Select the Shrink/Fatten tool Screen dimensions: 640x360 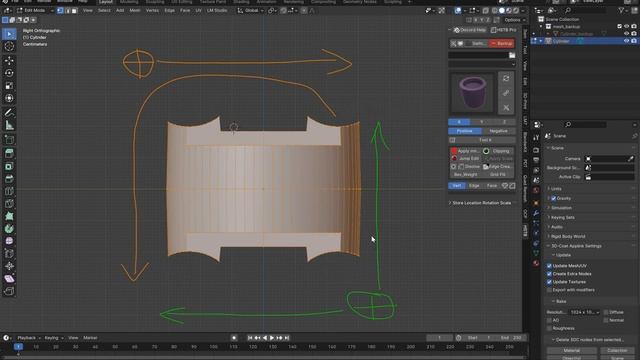[9, 266]
